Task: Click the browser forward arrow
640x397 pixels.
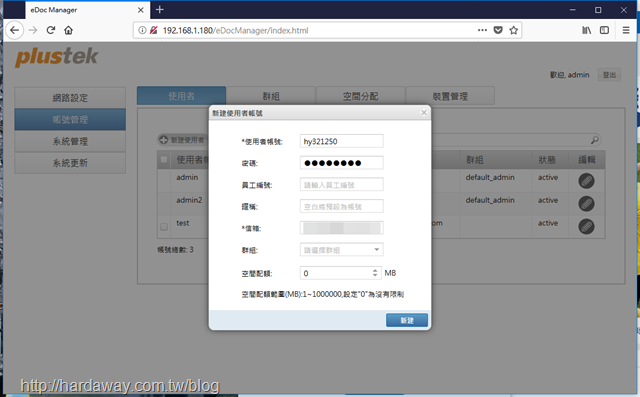Action: click(x=33, y=30)
